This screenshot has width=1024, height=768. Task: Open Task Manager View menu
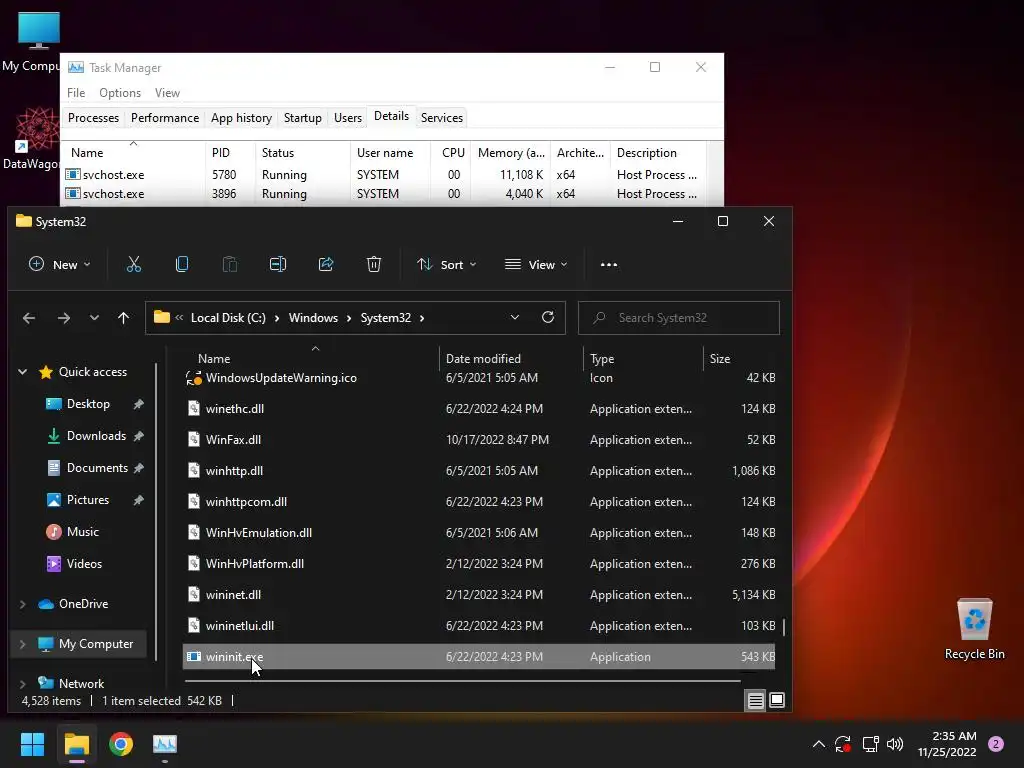[167, 93]
